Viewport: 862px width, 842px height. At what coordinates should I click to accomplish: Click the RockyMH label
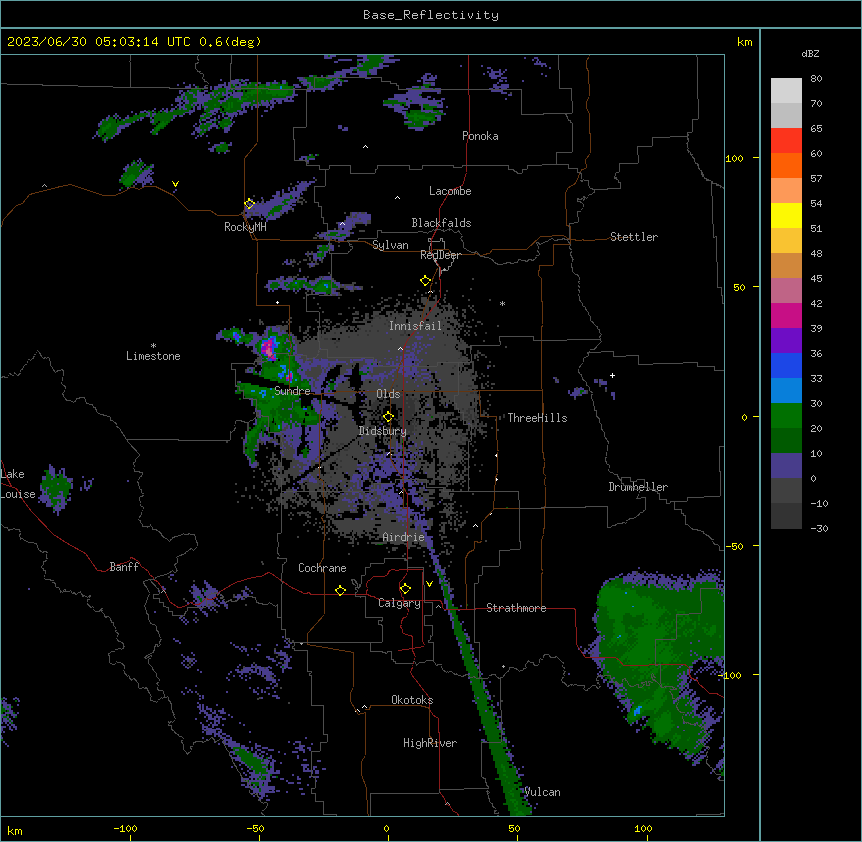point(245,227)
